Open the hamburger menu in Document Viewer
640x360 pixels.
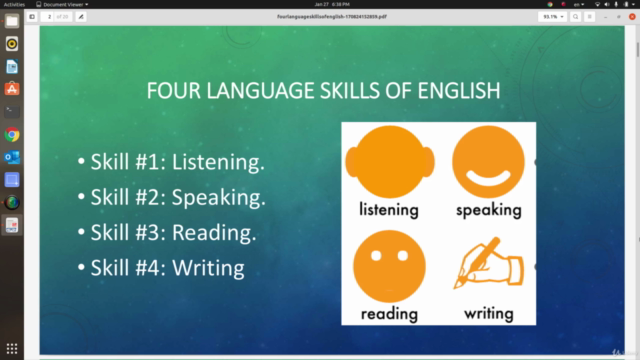point(589,17)
